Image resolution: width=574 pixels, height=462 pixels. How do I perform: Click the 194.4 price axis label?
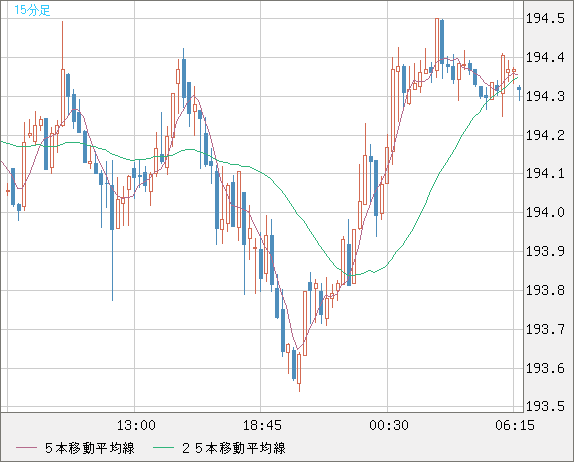click(x=545, y=57)
